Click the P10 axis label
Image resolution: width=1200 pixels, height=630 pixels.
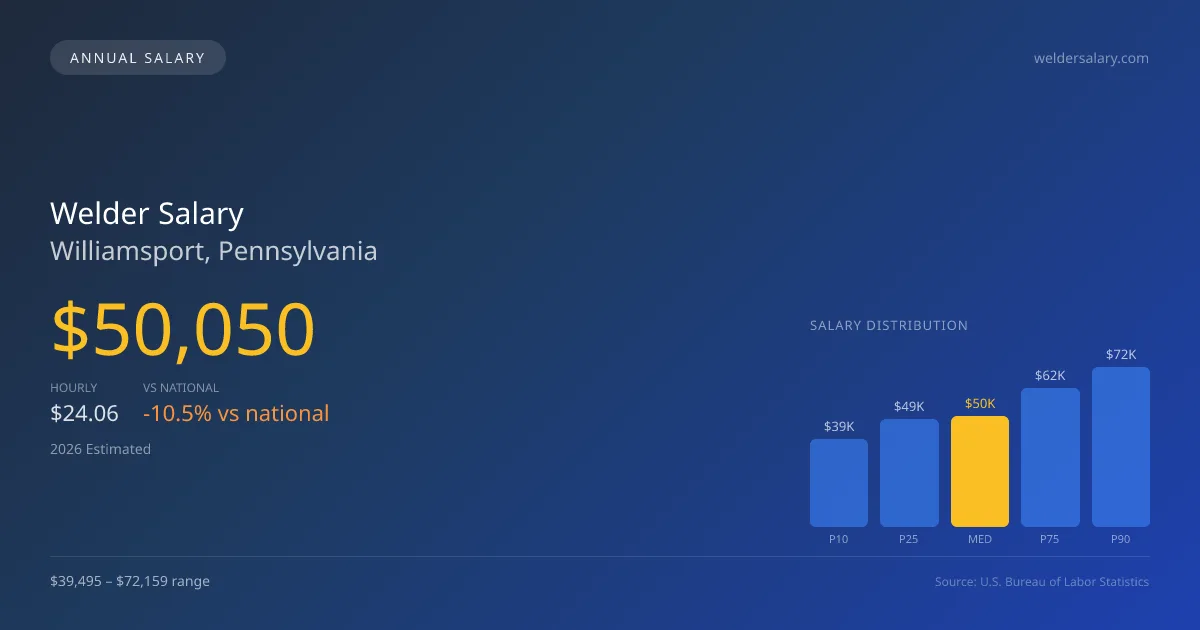pos(839,539)
